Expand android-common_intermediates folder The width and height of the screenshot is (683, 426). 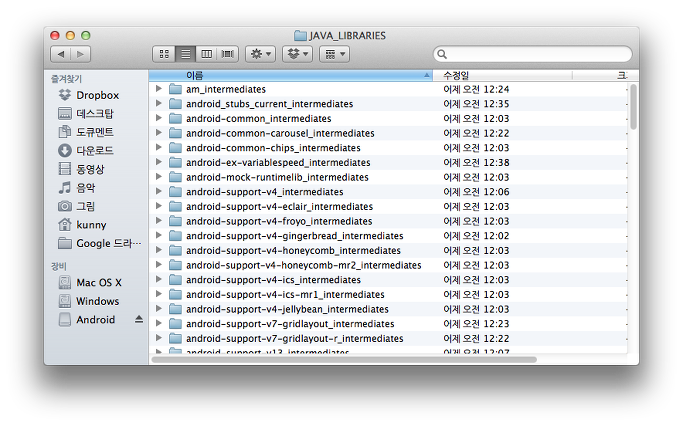[x=159, y=118]
